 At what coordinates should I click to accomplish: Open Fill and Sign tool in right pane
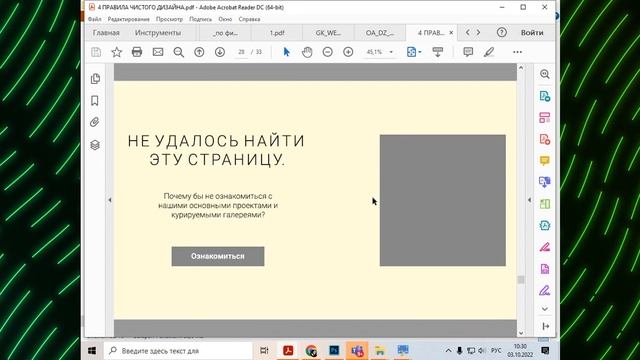pyautogui.click(x=544, y=291)
